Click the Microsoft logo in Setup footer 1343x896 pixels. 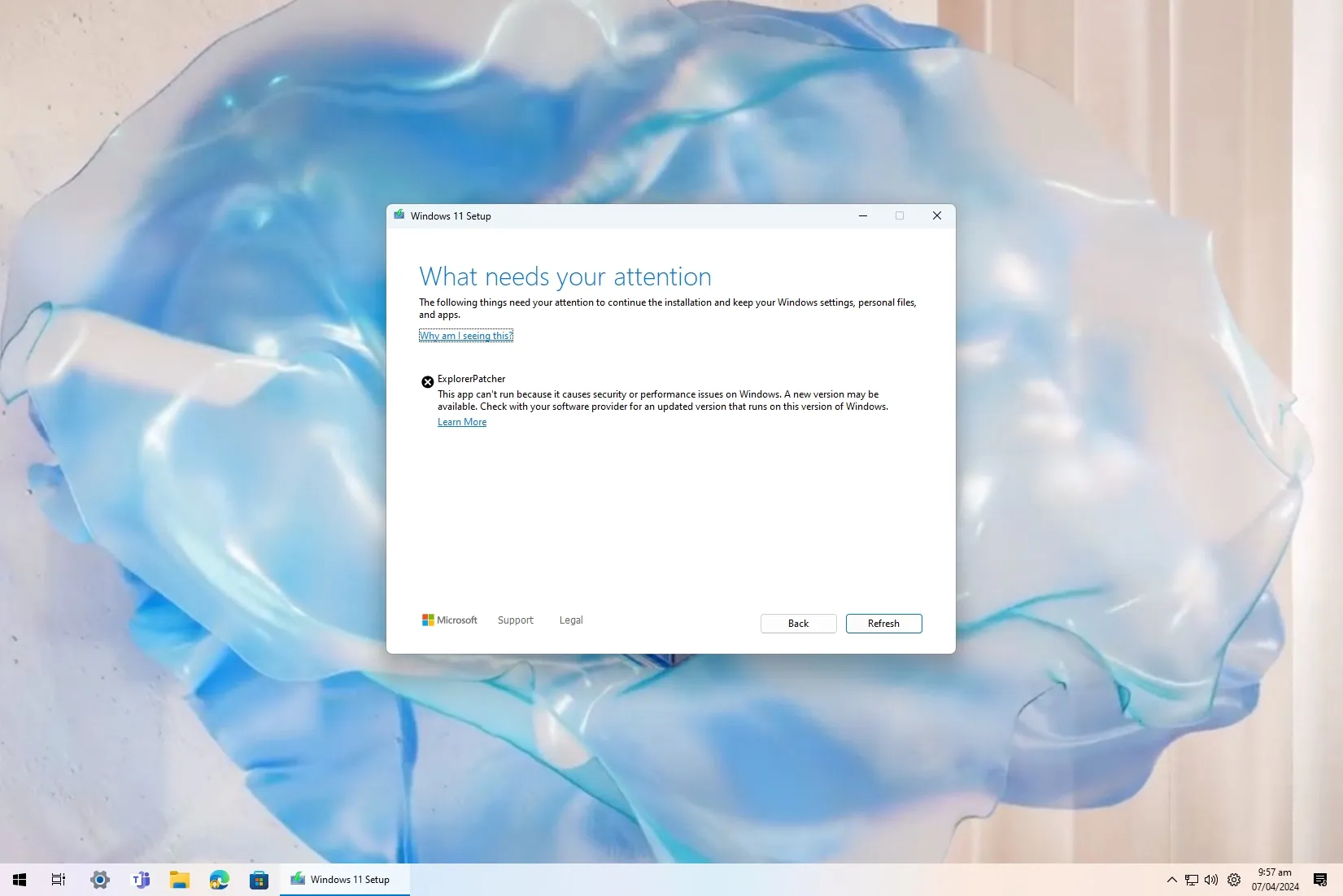coord(450,620)
